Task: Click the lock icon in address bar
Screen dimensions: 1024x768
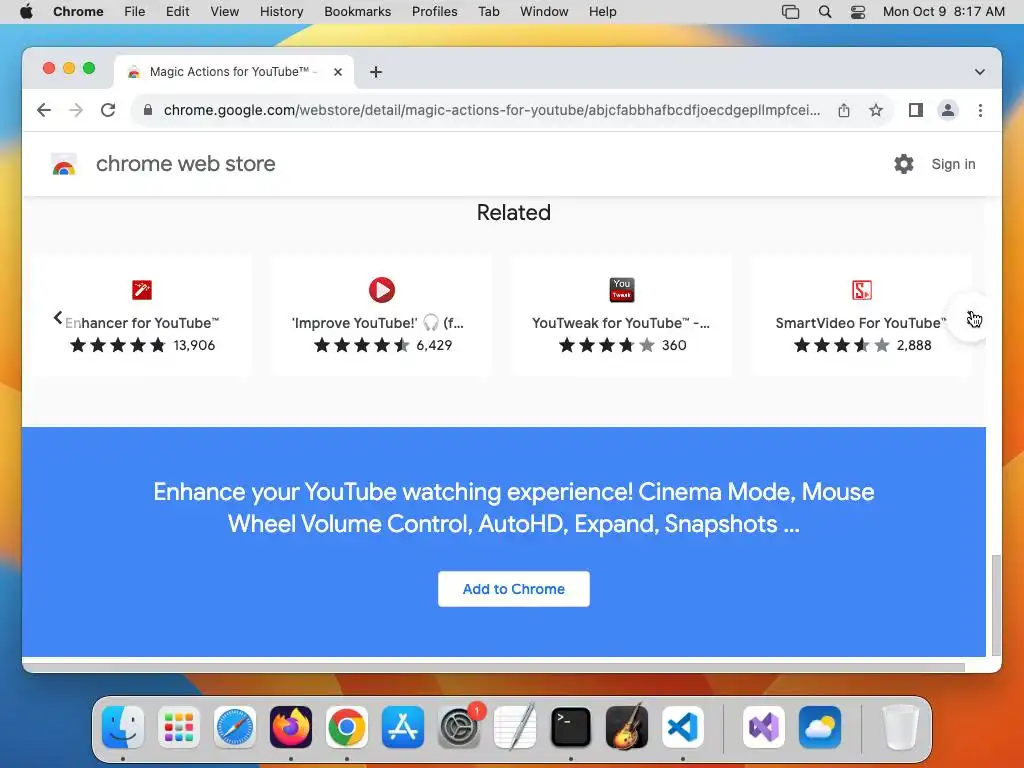Action: coord(148,110)
